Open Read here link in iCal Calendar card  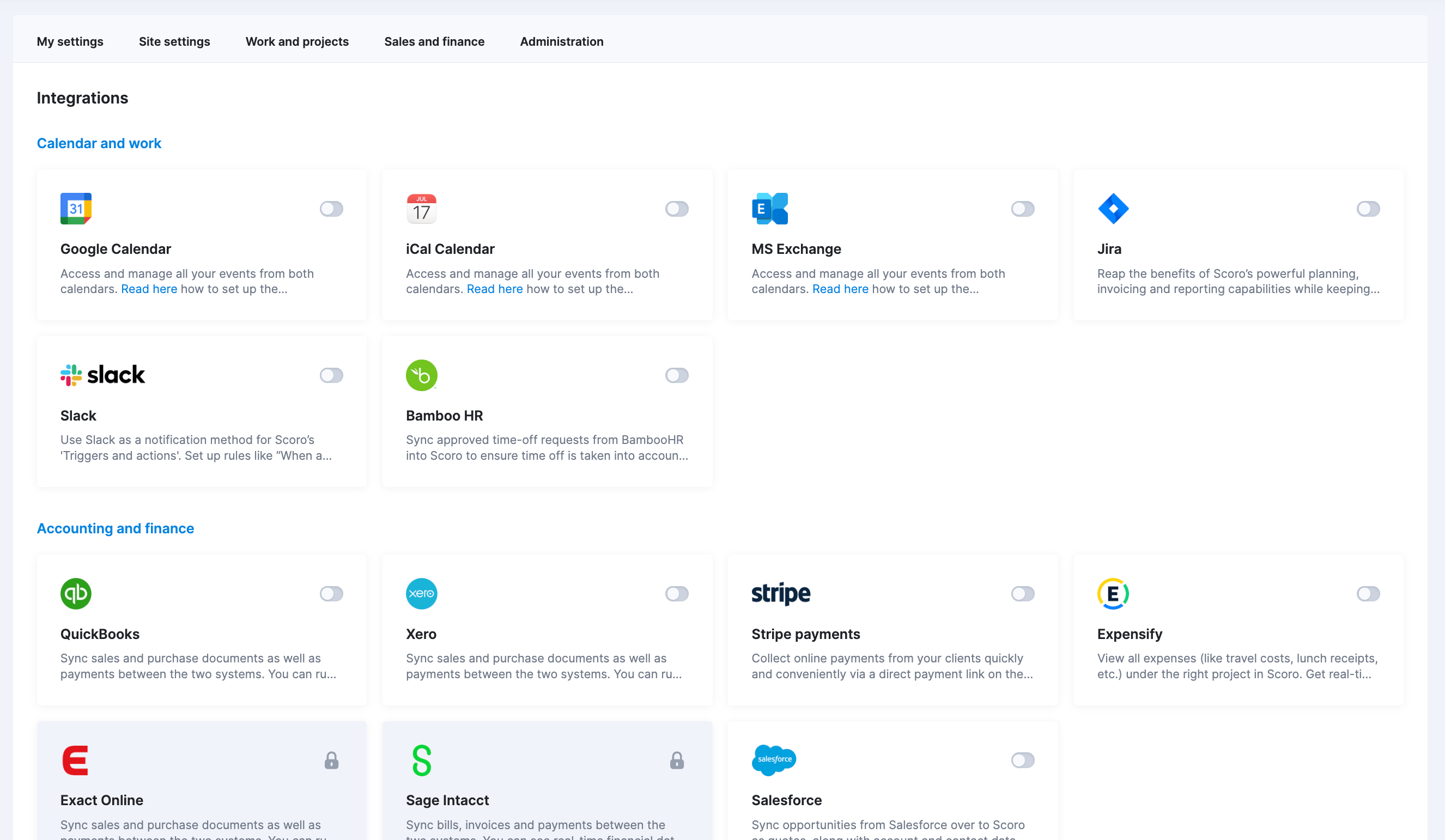point(495,289)
